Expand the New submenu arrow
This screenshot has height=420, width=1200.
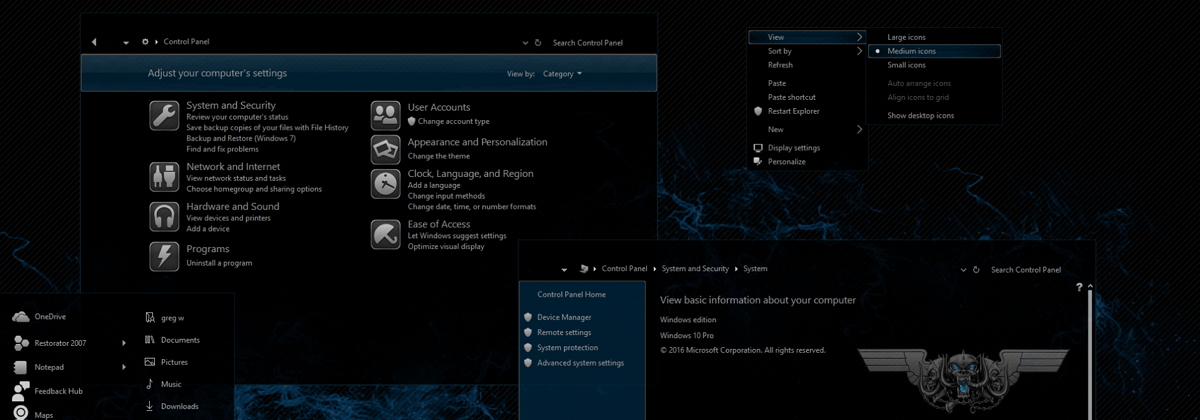coord(860,129)
